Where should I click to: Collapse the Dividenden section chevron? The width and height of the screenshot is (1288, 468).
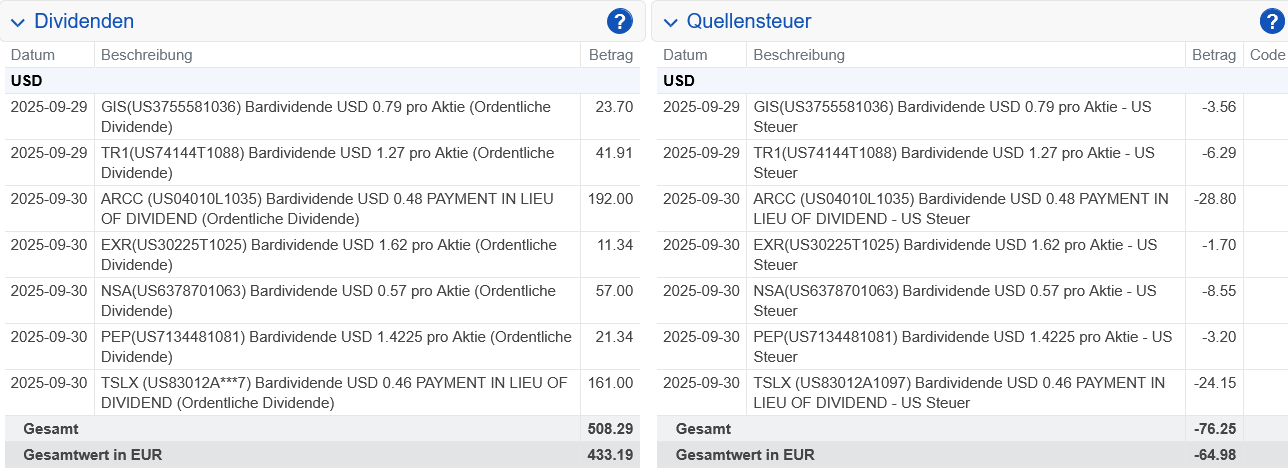[18, 22]
